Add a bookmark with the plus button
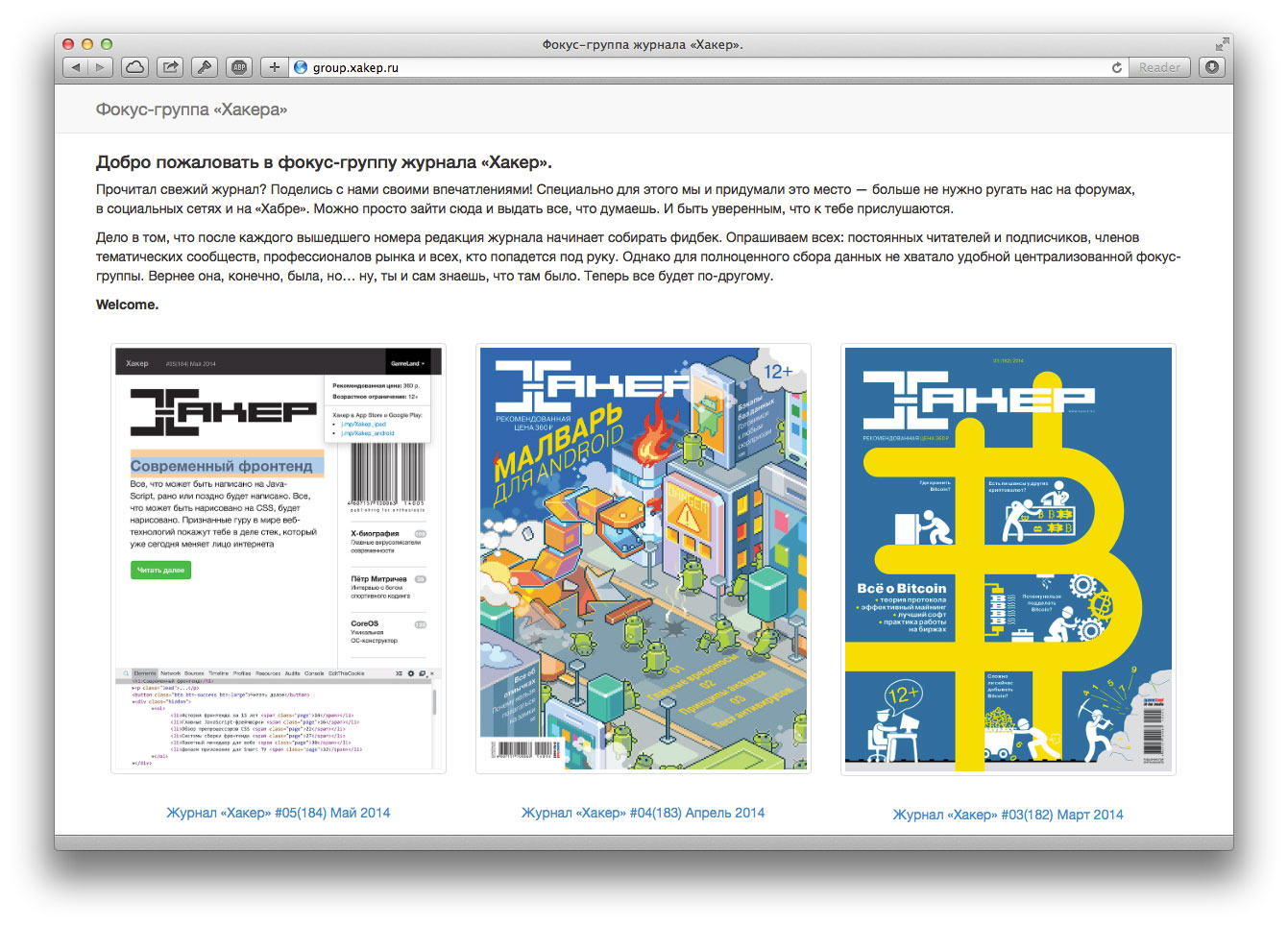Screen dimensions: 1288x926 tap(275, 67)
